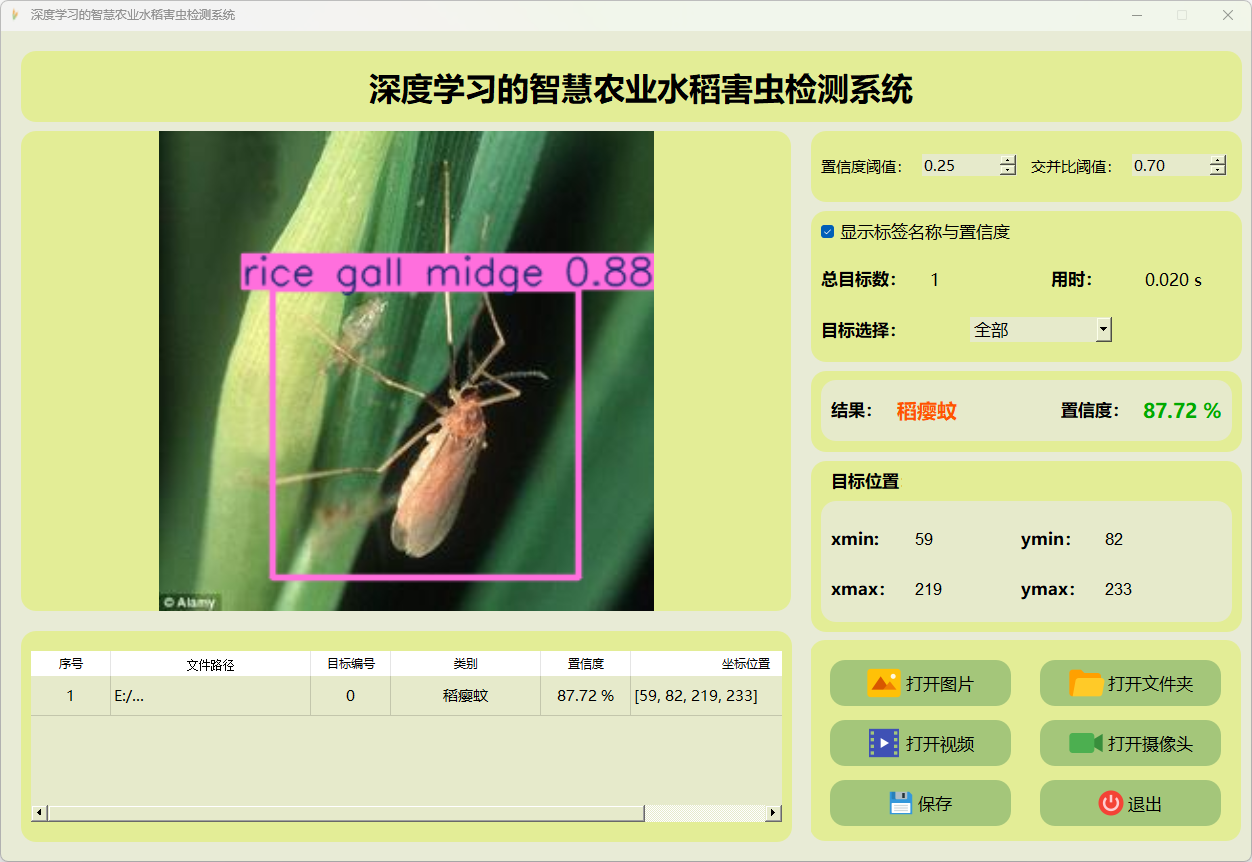Click the green camera icon

pyautogui.click(x=1085, y=743)
